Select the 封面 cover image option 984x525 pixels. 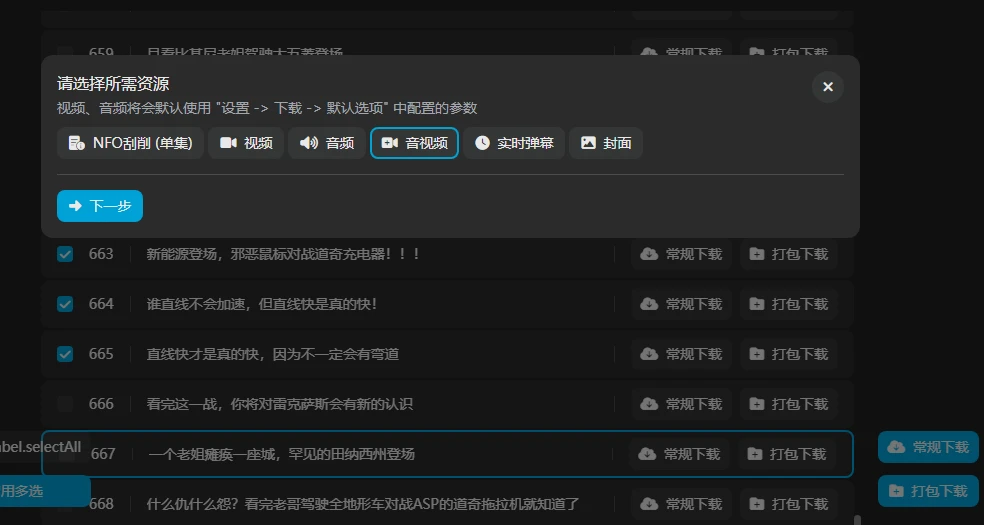(x=606, y=143)
